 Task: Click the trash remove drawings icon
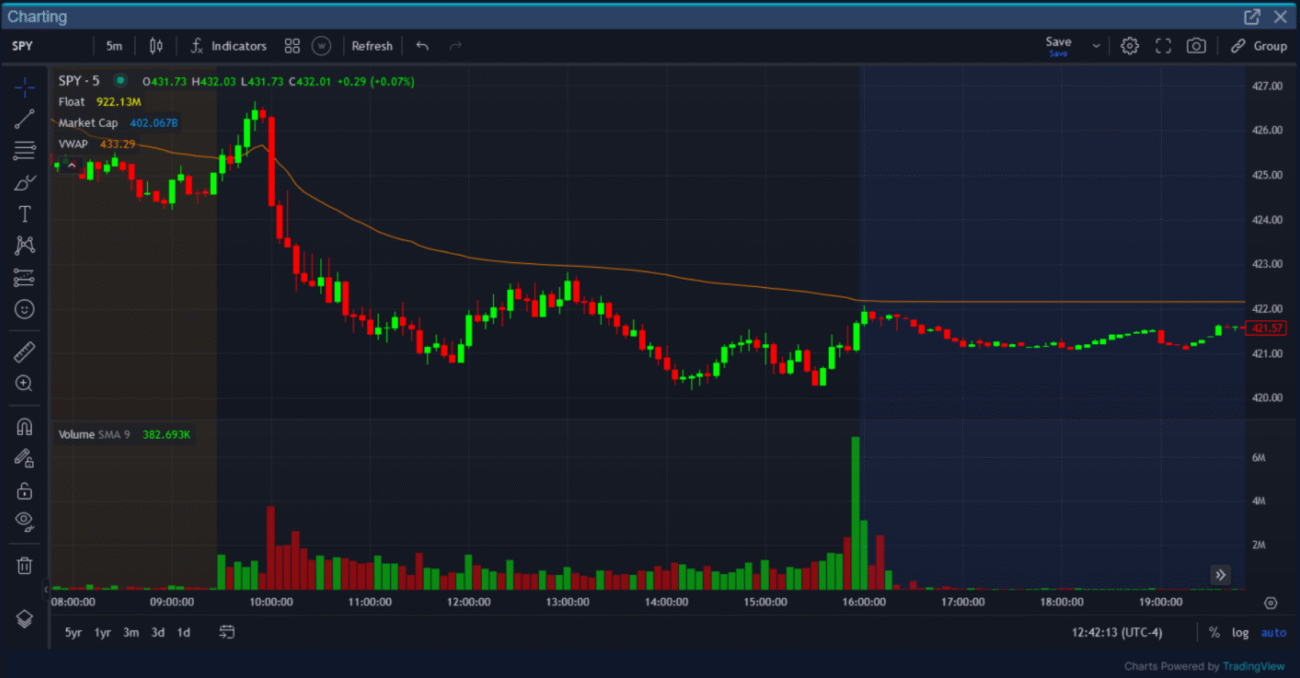coord(24,566)
